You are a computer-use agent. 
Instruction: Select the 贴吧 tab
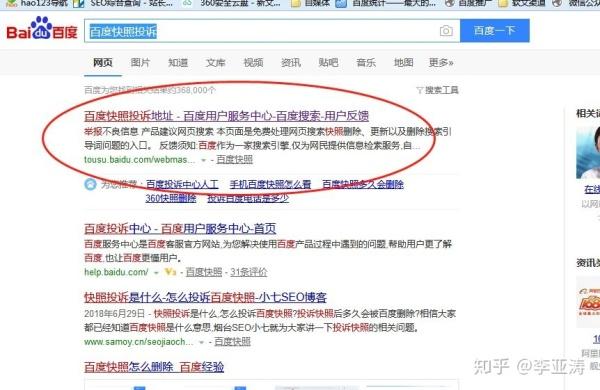point(328,62)
